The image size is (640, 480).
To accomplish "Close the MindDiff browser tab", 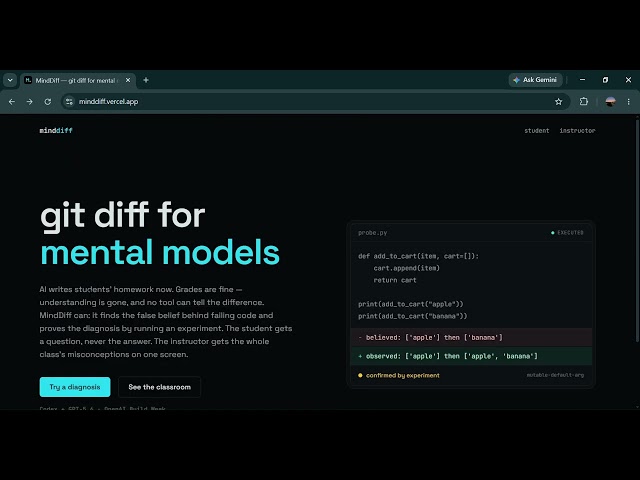I will coord(128,80).
